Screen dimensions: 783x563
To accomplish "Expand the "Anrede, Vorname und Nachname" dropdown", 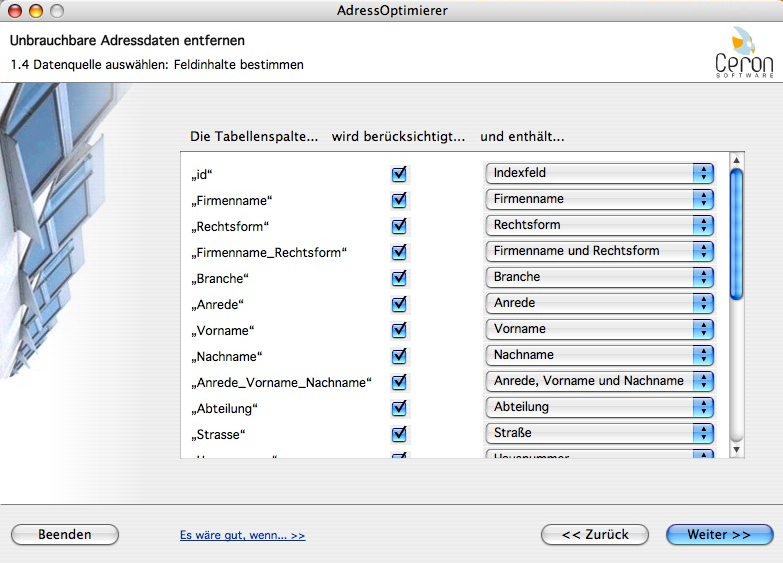I will (599, 381).
